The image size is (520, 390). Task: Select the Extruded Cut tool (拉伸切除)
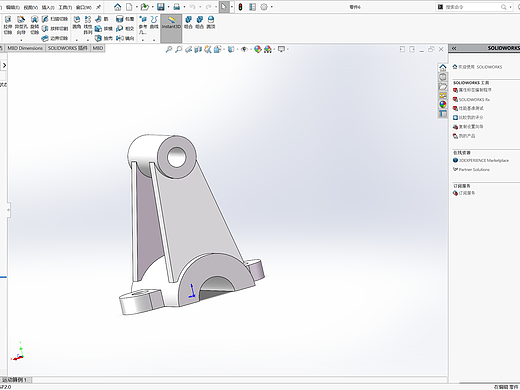(8, 25)
